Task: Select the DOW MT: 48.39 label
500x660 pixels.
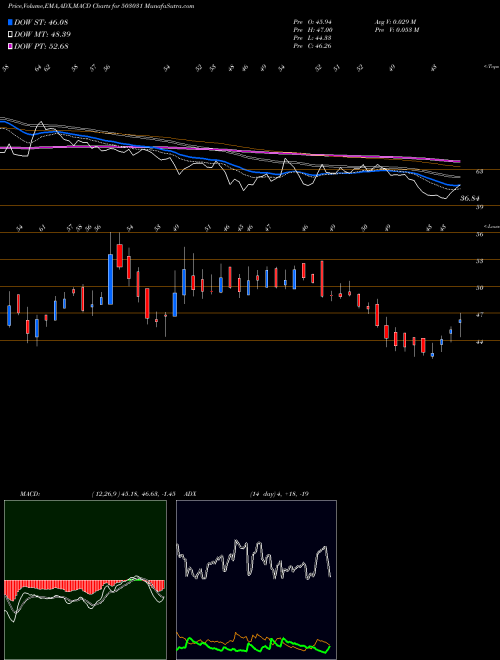Action: tap(42, 34)
